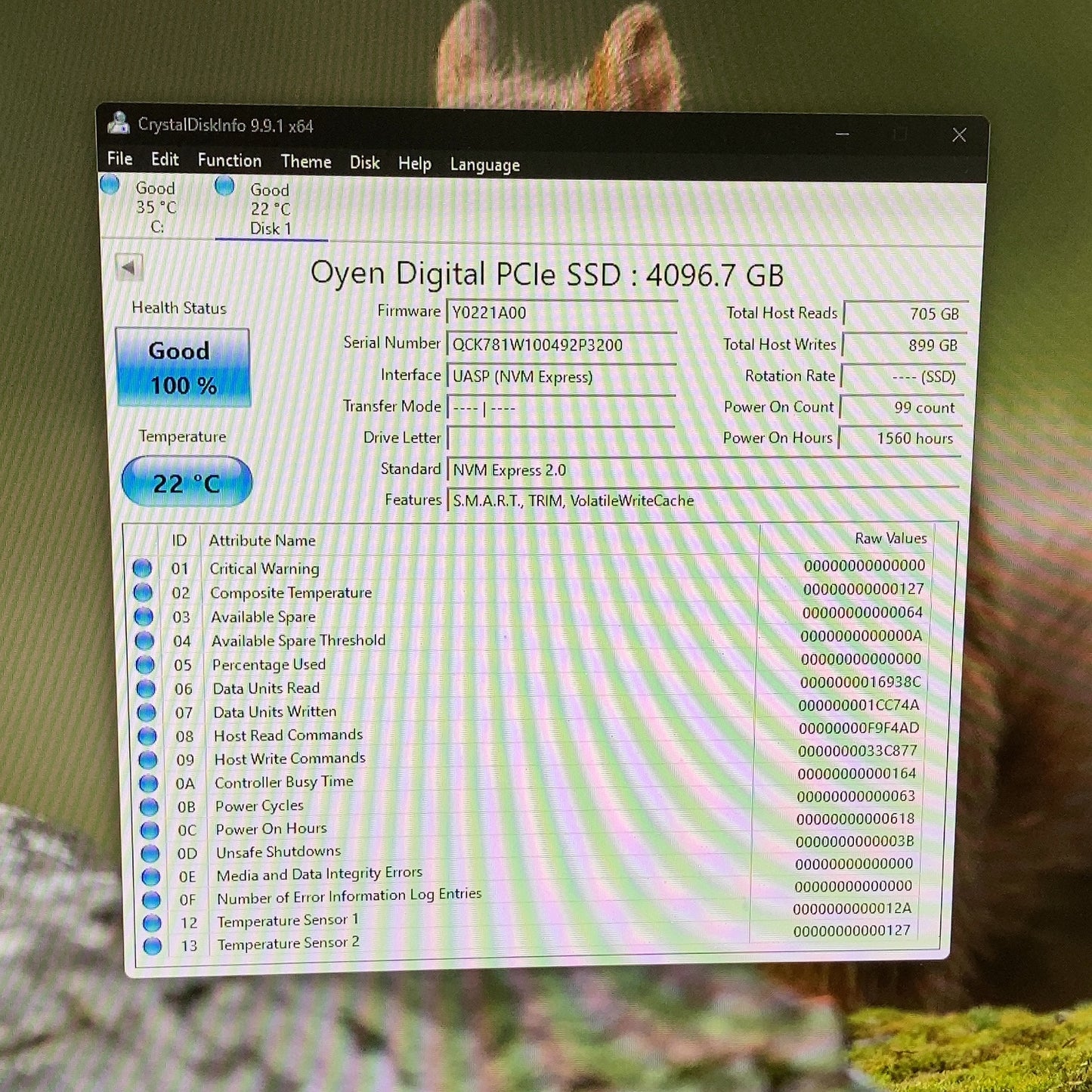Click the Transfer Mode field
The image size is (1092, 1092).
click(561, 407)
